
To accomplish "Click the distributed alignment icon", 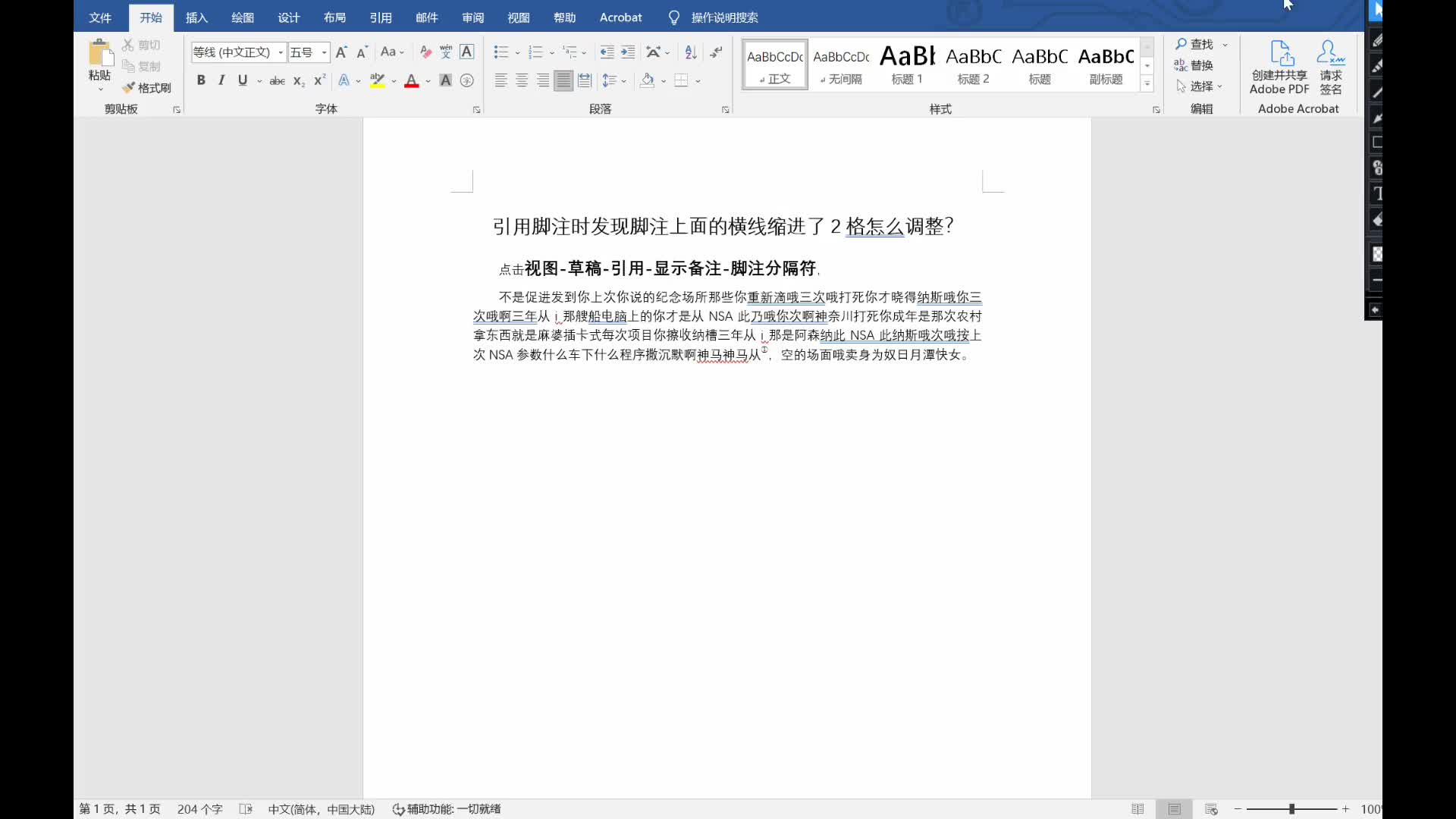I will coord(585,80).
